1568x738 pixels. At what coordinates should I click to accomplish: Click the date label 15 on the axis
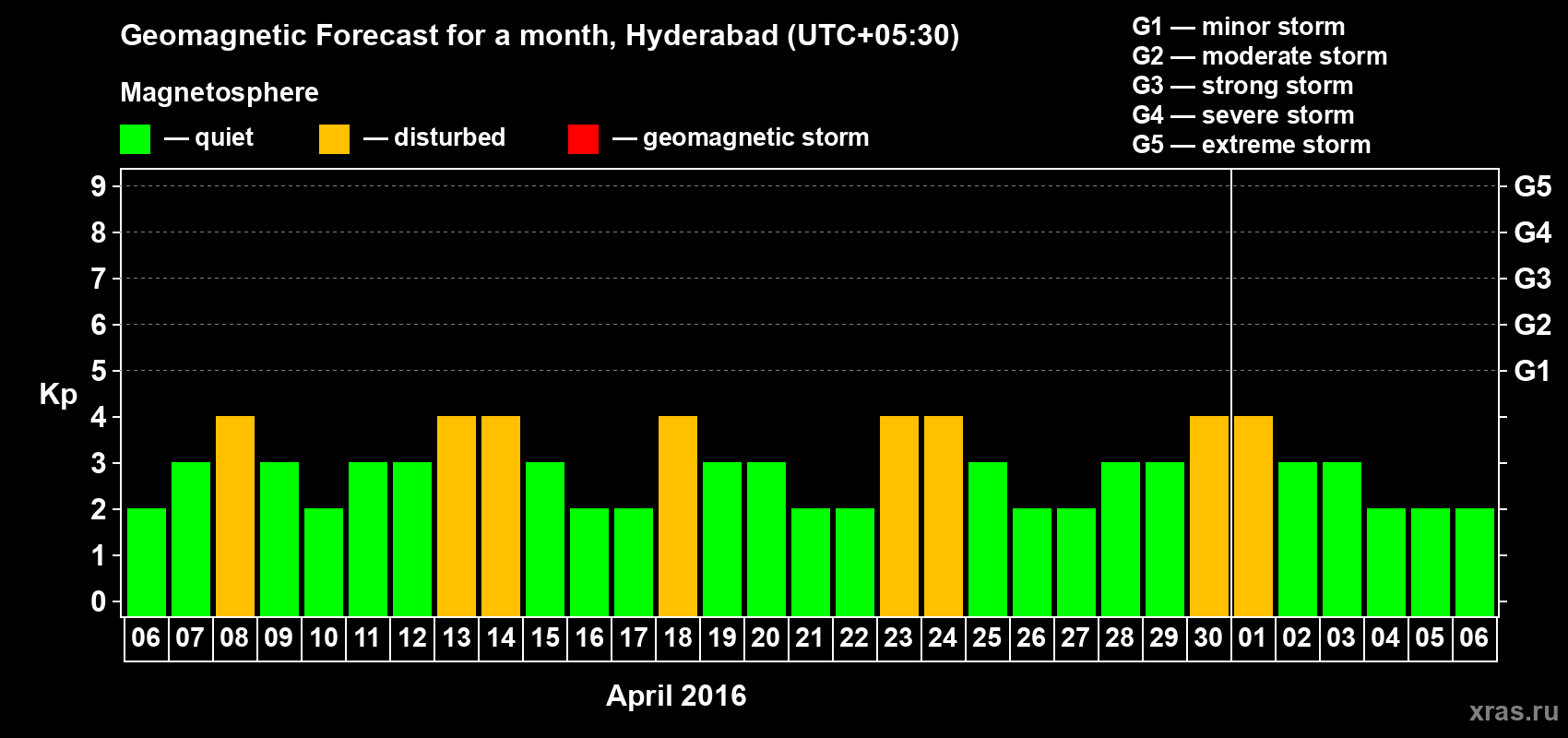click(544, 637)
